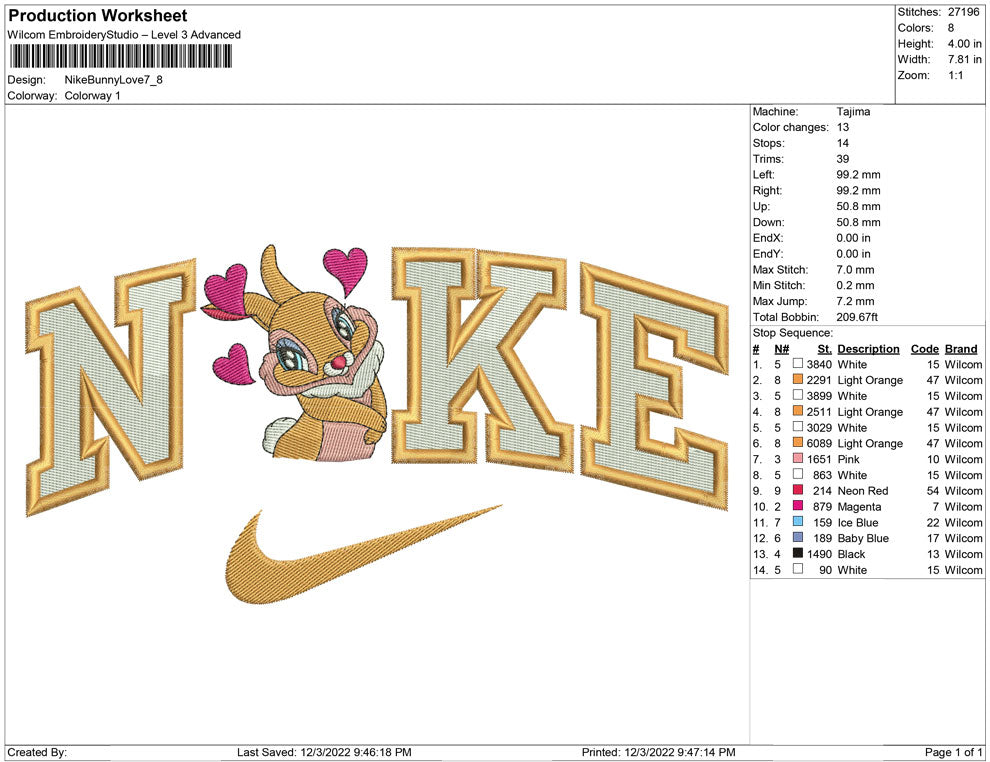990x762 pixels.
Task: Click the Trims value '39'
Action: coord(843,159)
